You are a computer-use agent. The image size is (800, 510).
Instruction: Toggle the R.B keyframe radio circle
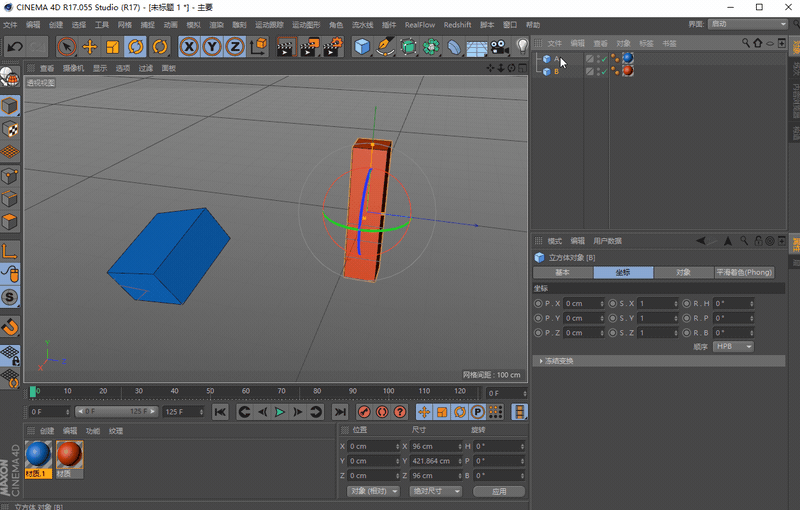tap(686, 333)
